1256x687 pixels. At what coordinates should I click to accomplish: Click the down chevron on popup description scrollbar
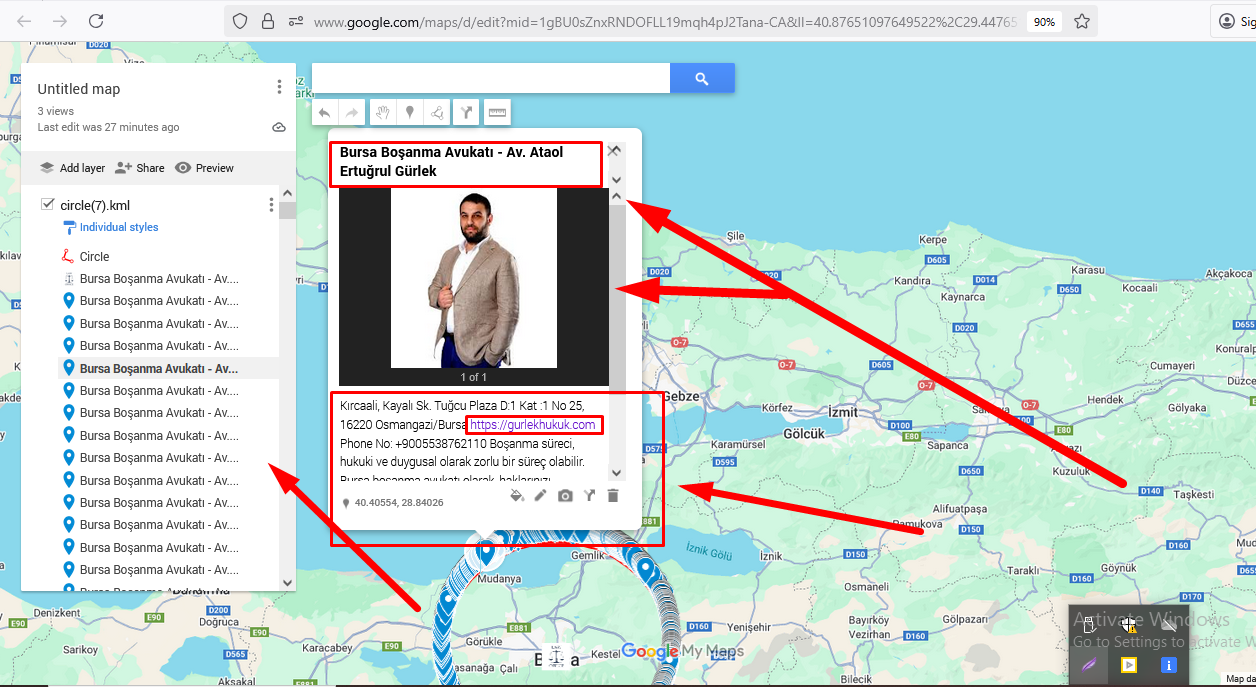(x=616, y=472)
